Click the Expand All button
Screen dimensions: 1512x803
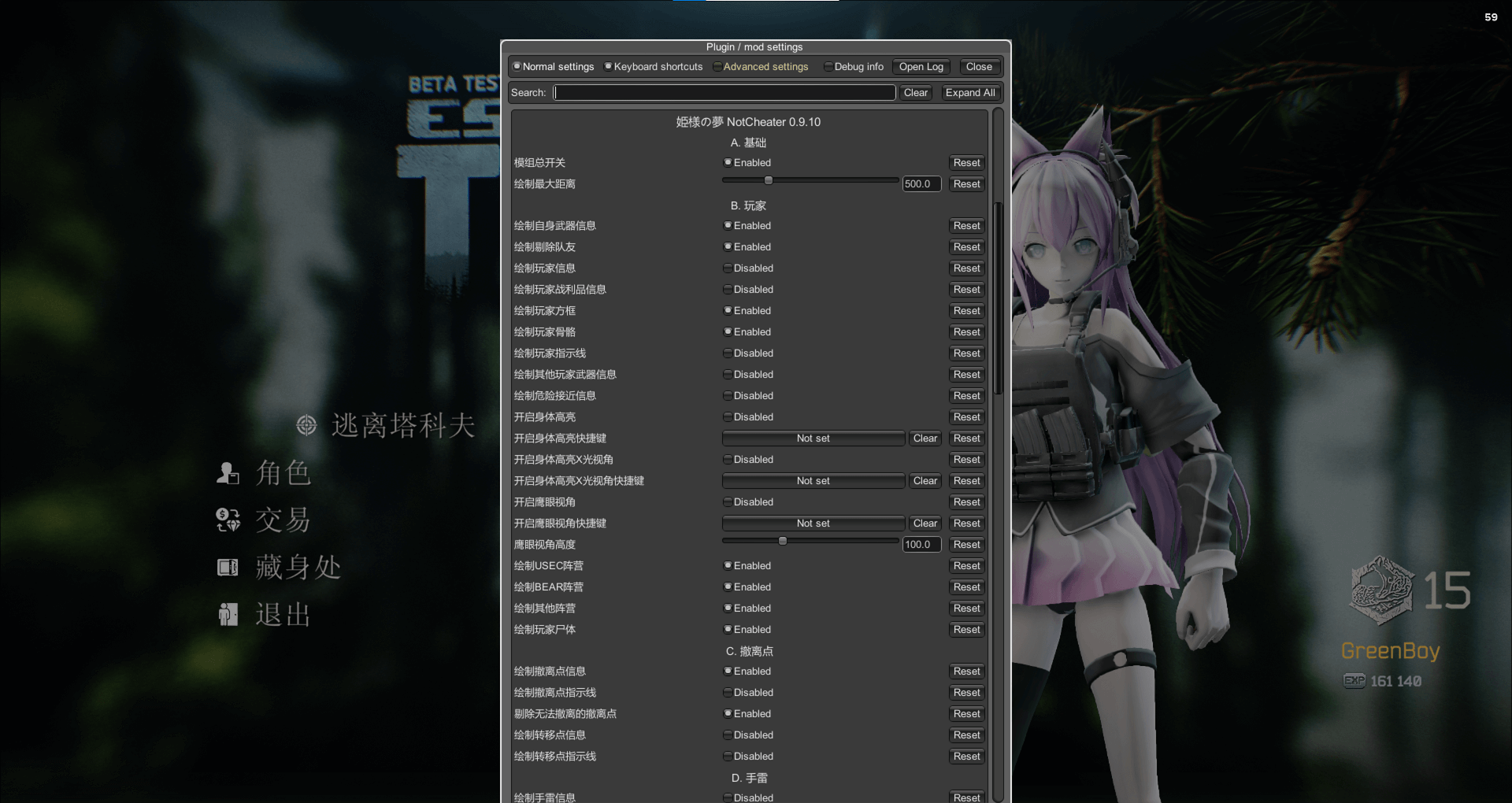970,92
